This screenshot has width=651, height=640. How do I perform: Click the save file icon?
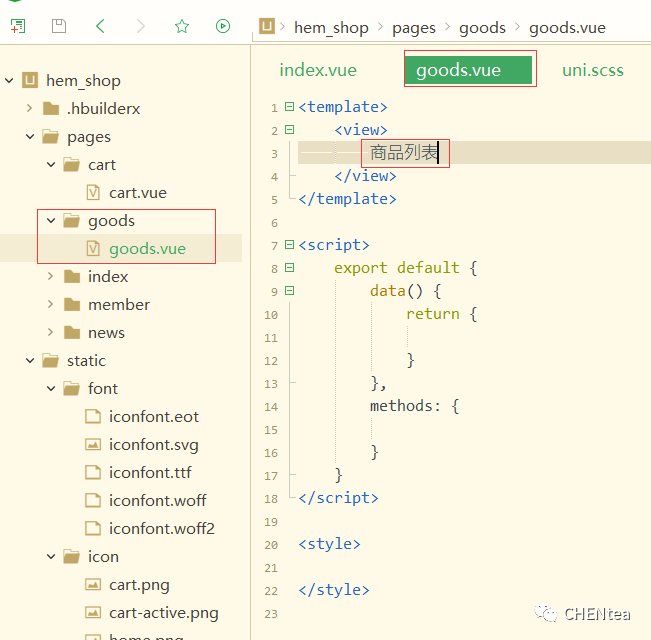[x=59, y=27]
